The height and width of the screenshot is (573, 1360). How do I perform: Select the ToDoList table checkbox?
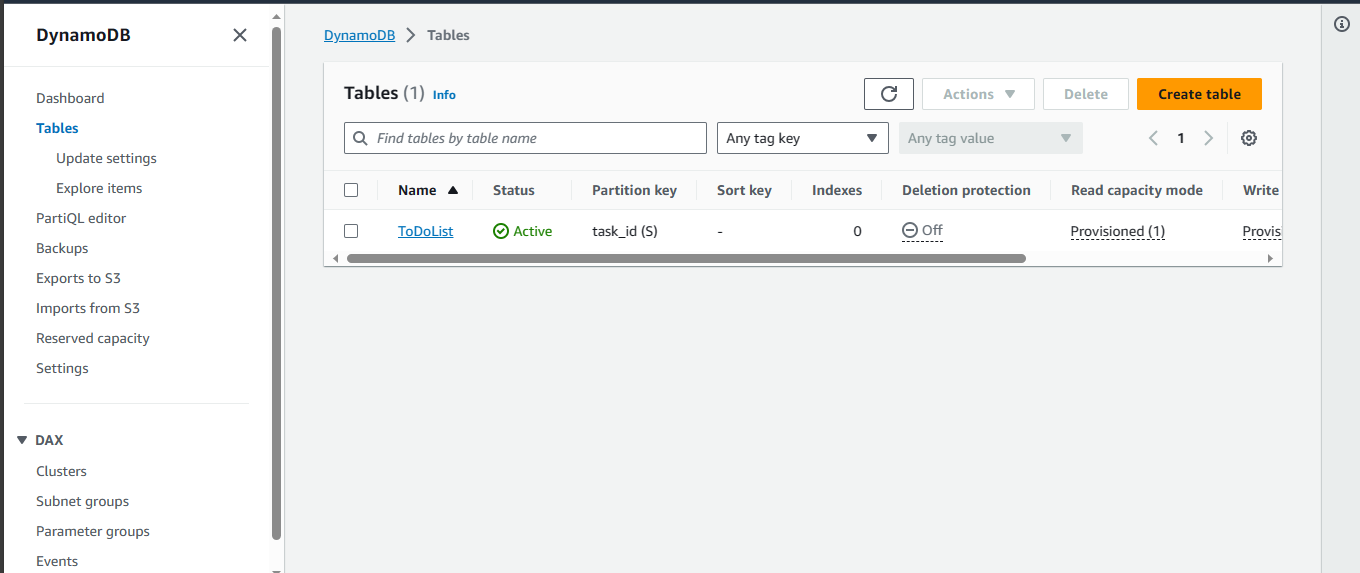351,231
